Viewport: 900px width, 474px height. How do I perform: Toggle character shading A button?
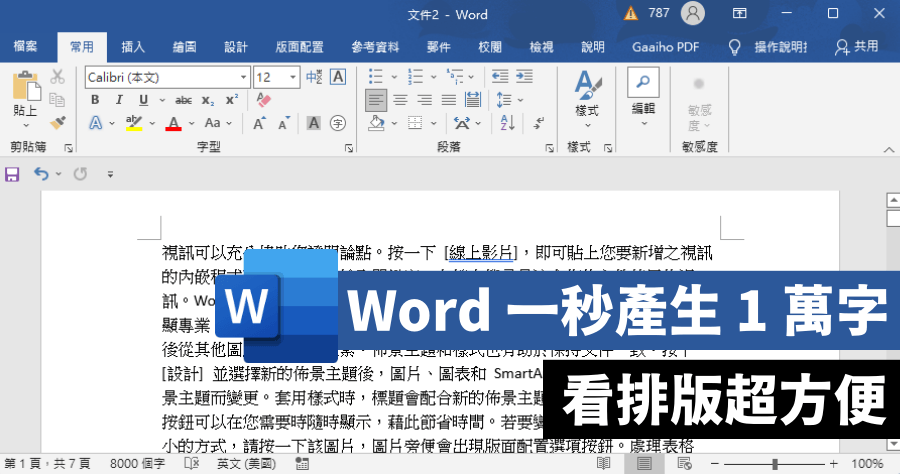click(313, 123)
